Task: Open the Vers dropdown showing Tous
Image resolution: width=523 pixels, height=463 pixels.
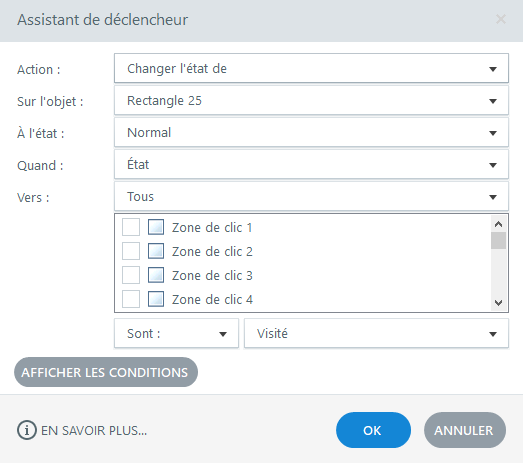Action: click(311, 196)
